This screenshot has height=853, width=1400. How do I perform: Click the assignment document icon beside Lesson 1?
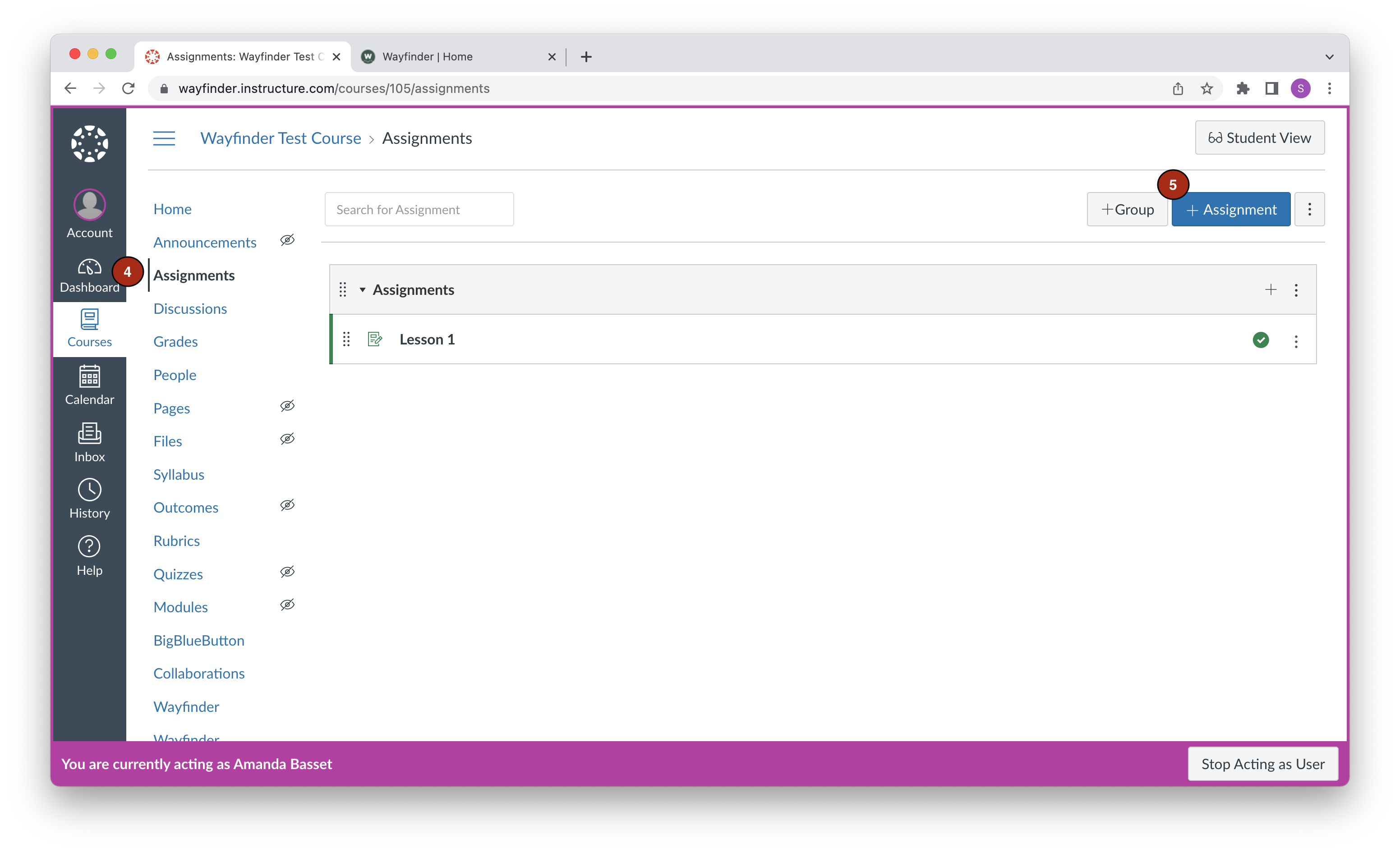[x=375, y=339]
